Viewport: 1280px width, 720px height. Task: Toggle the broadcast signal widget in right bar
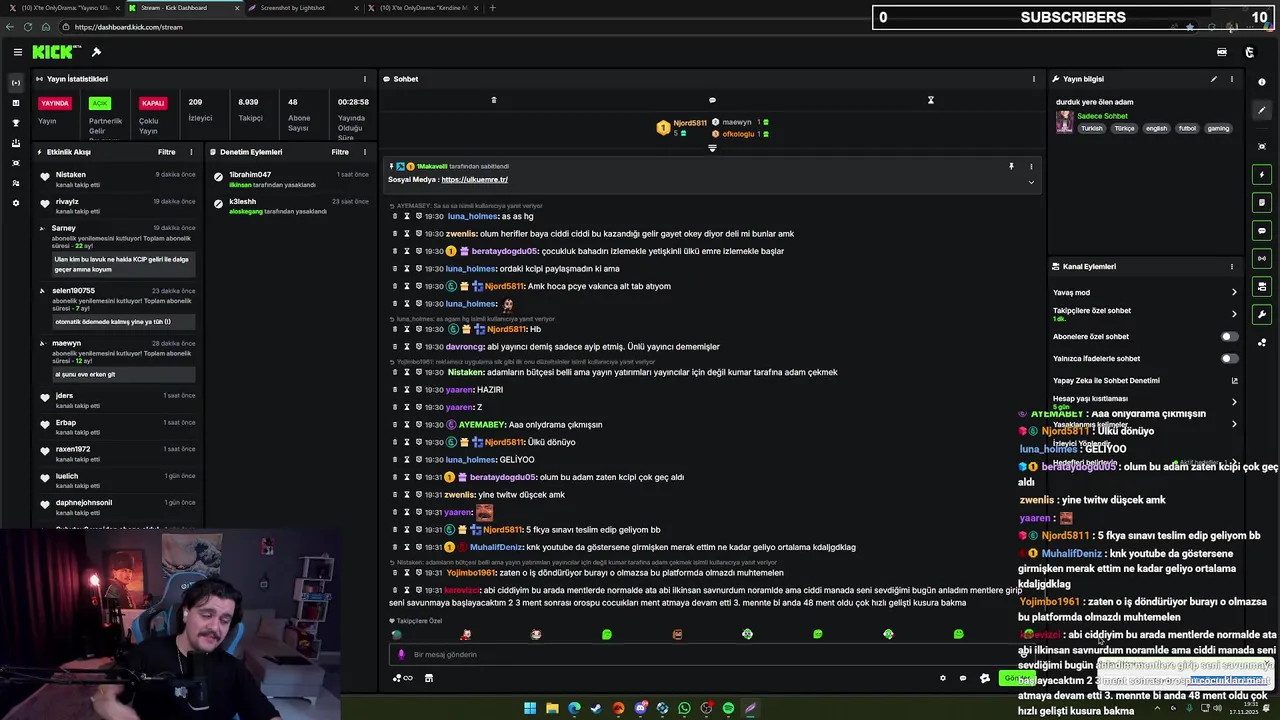click(1262, 259)
